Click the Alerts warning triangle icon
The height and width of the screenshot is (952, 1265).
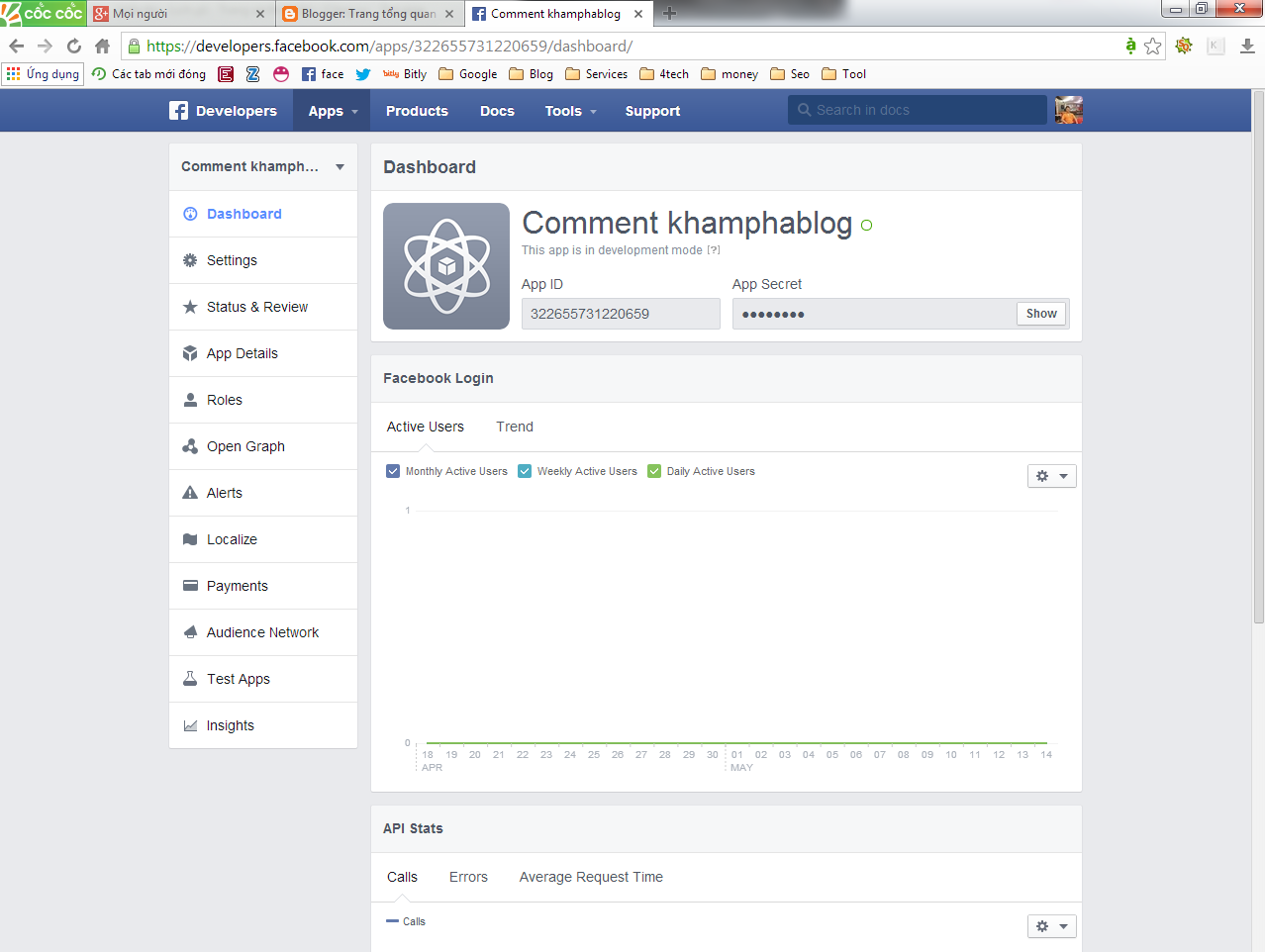click(x=190, y=493)
